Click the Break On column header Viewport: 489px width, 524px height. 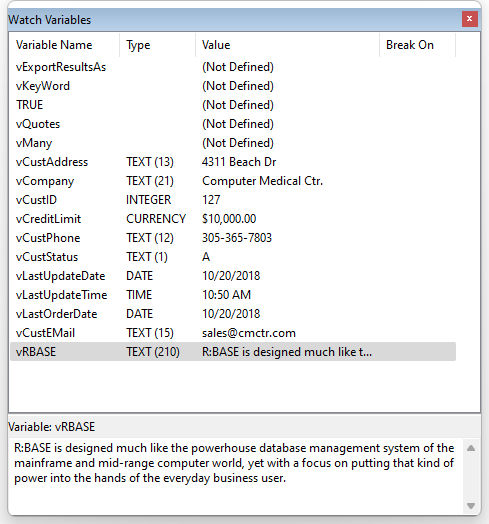pyautogui.click(x=417, y=45)
